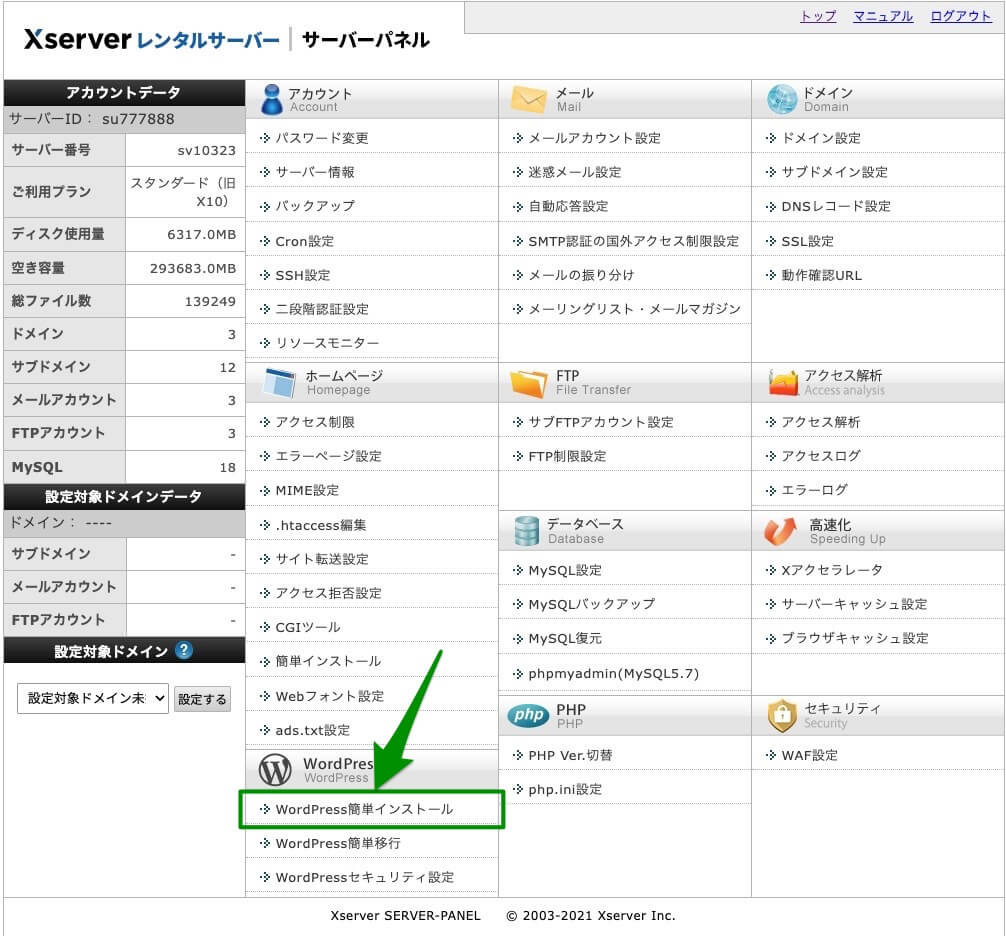The image size is (1006, 936).
Task: Open .htaccess編集
Action: 321,525
